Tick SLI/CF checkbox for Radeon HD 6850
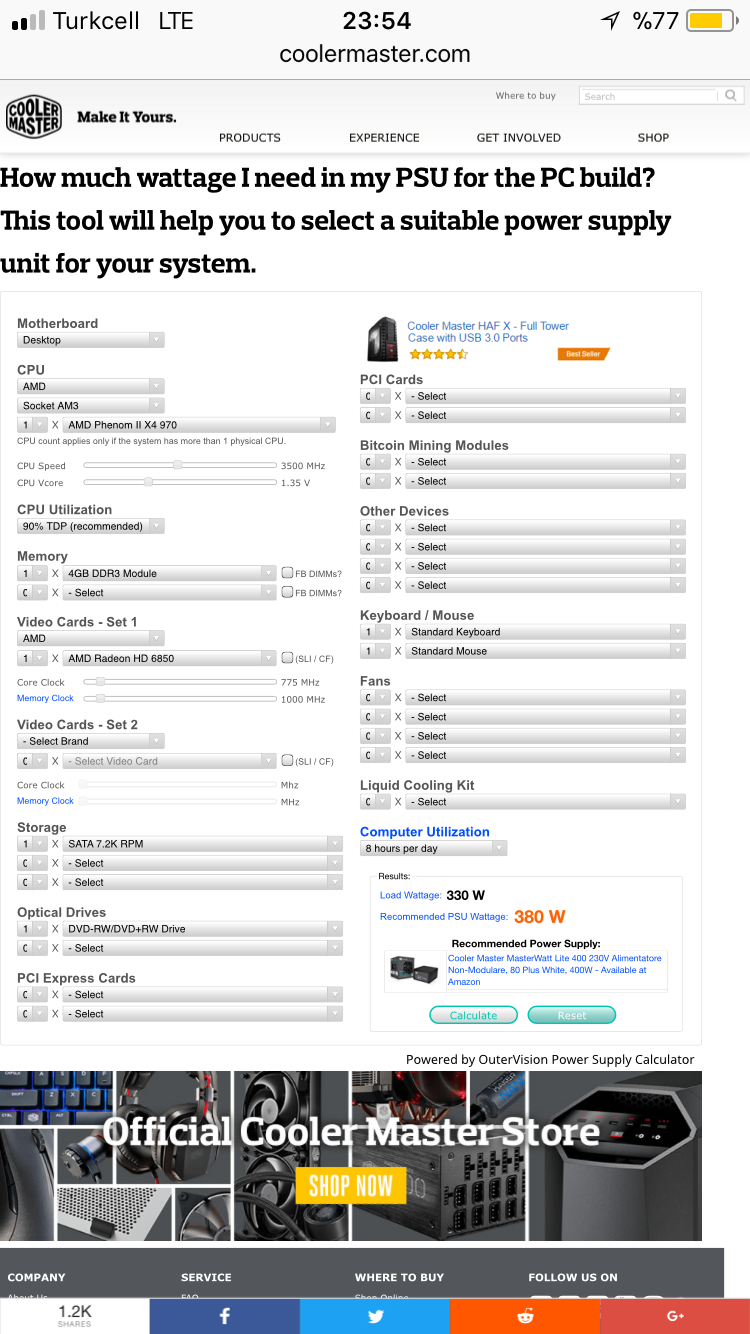Screen dimensions: 750x1334 pos(287,659)
